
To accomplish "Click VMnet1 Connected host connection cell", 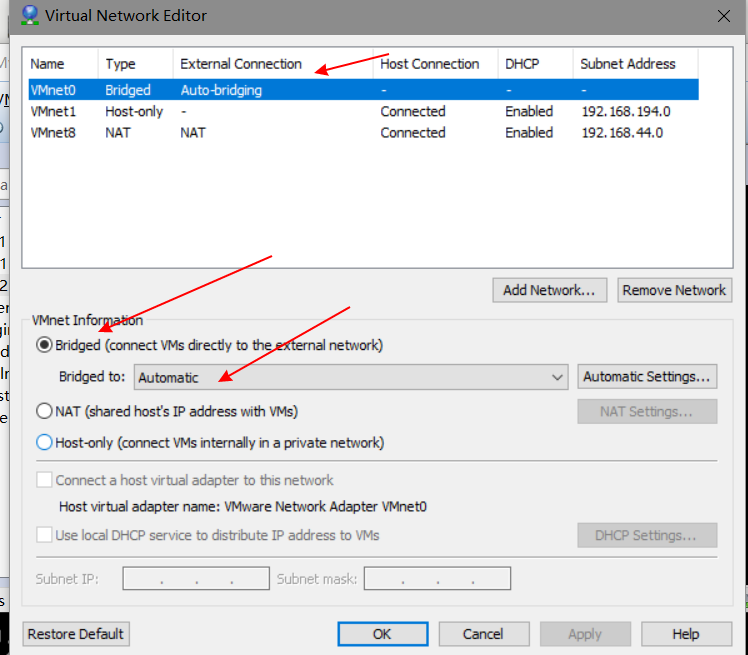I will coord(413,111).
